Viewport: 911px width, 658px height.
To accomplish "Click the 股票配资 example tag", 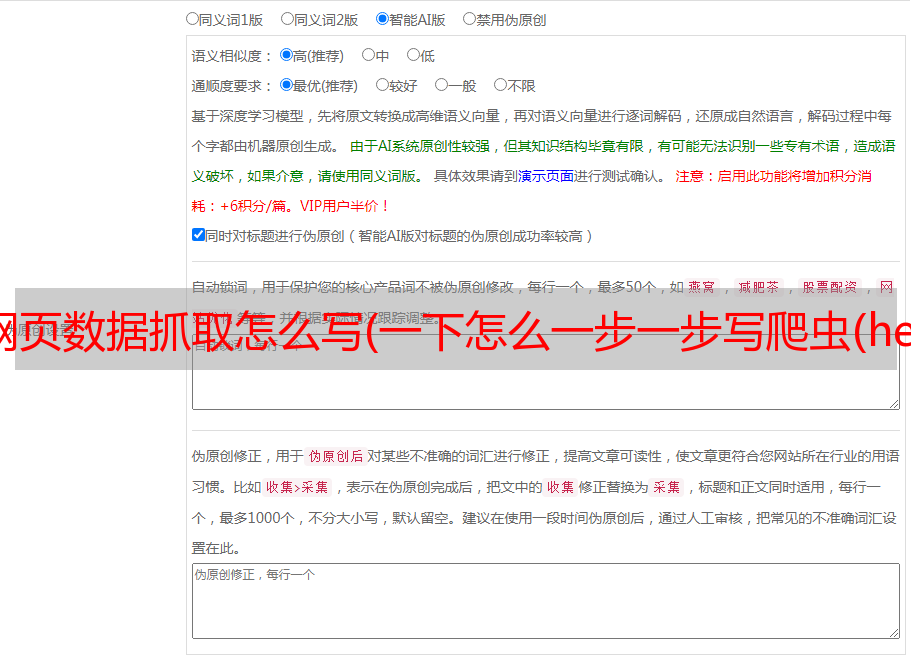I will click(830, 287).
